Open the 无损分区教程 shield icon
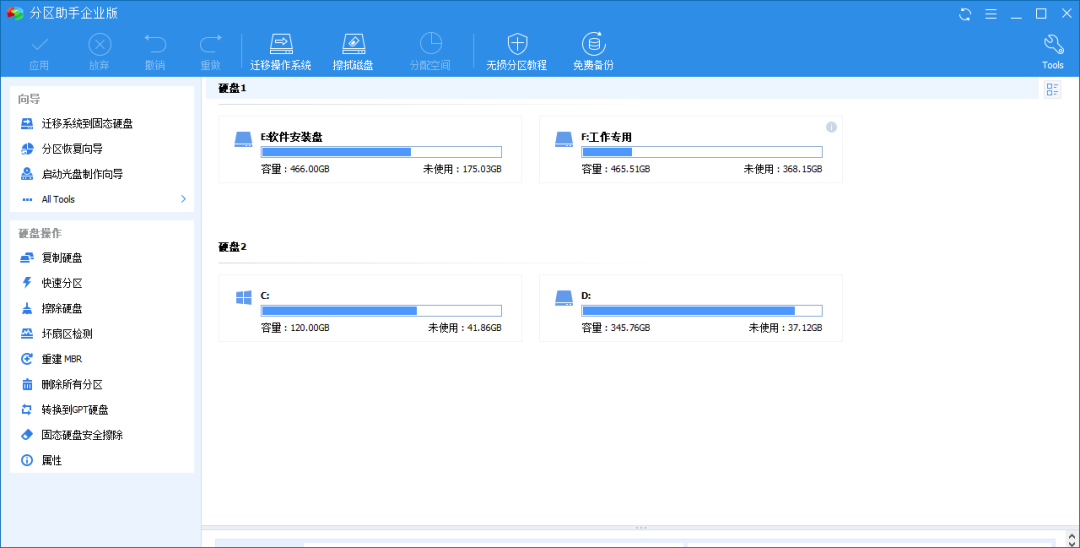Image resolution: width=1080 pixels, height=548 pixels. pos(516,44)
